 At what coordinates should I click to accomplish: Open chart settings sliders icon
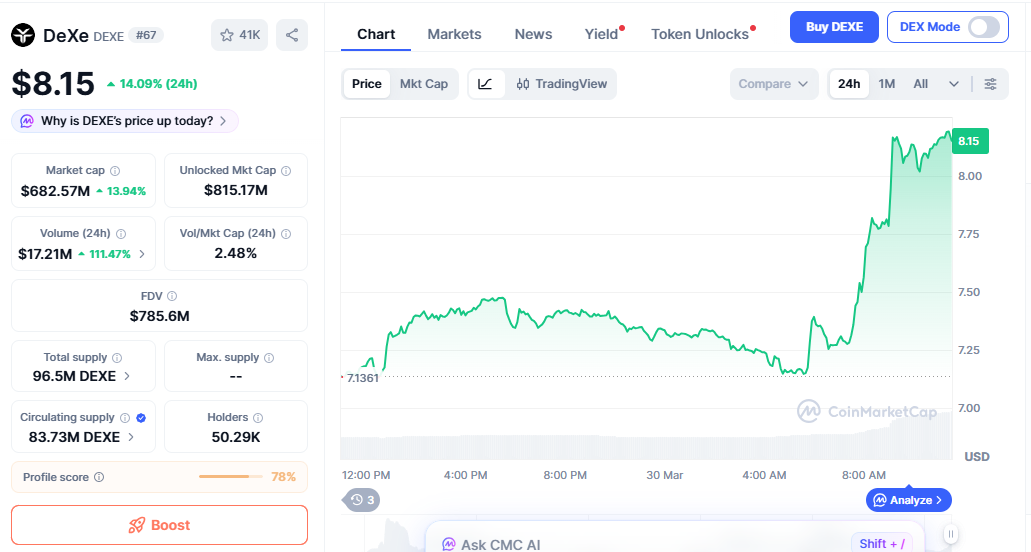[990, 84]
